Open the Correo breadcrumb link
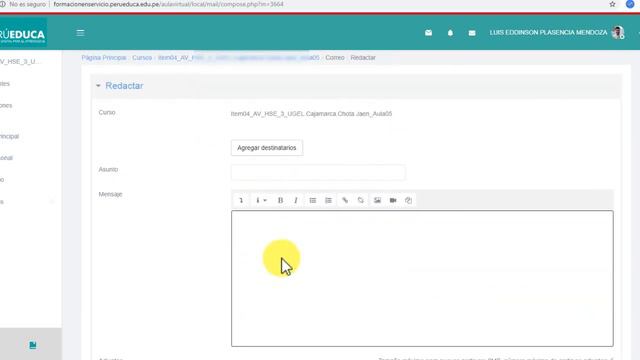The width and height of the screenshot is (640, 360). [335, 58]
